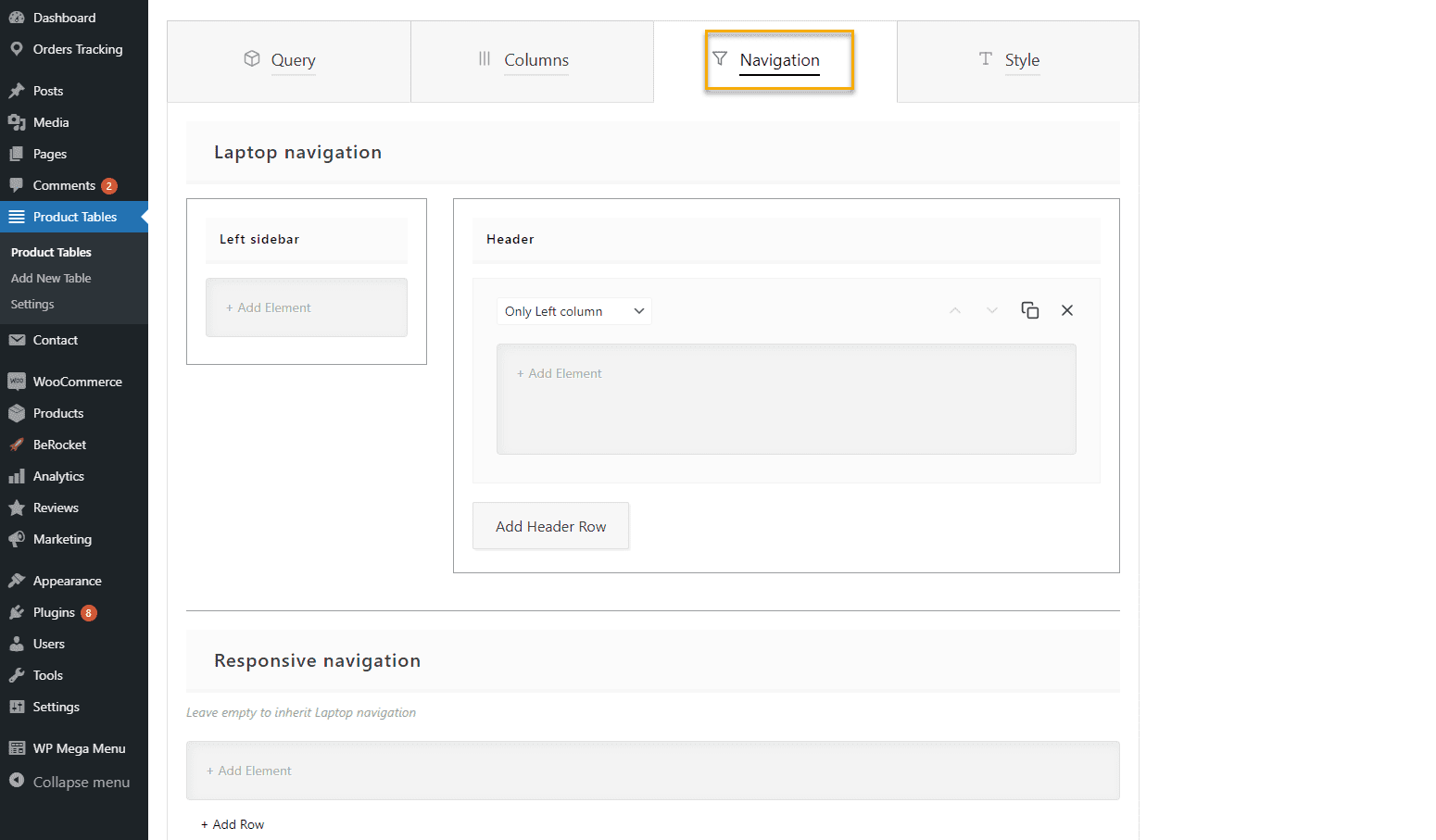Viewport: 1436px width, 840px height.
Task: Open Settings under Product Tables
Action: point(32,304)
